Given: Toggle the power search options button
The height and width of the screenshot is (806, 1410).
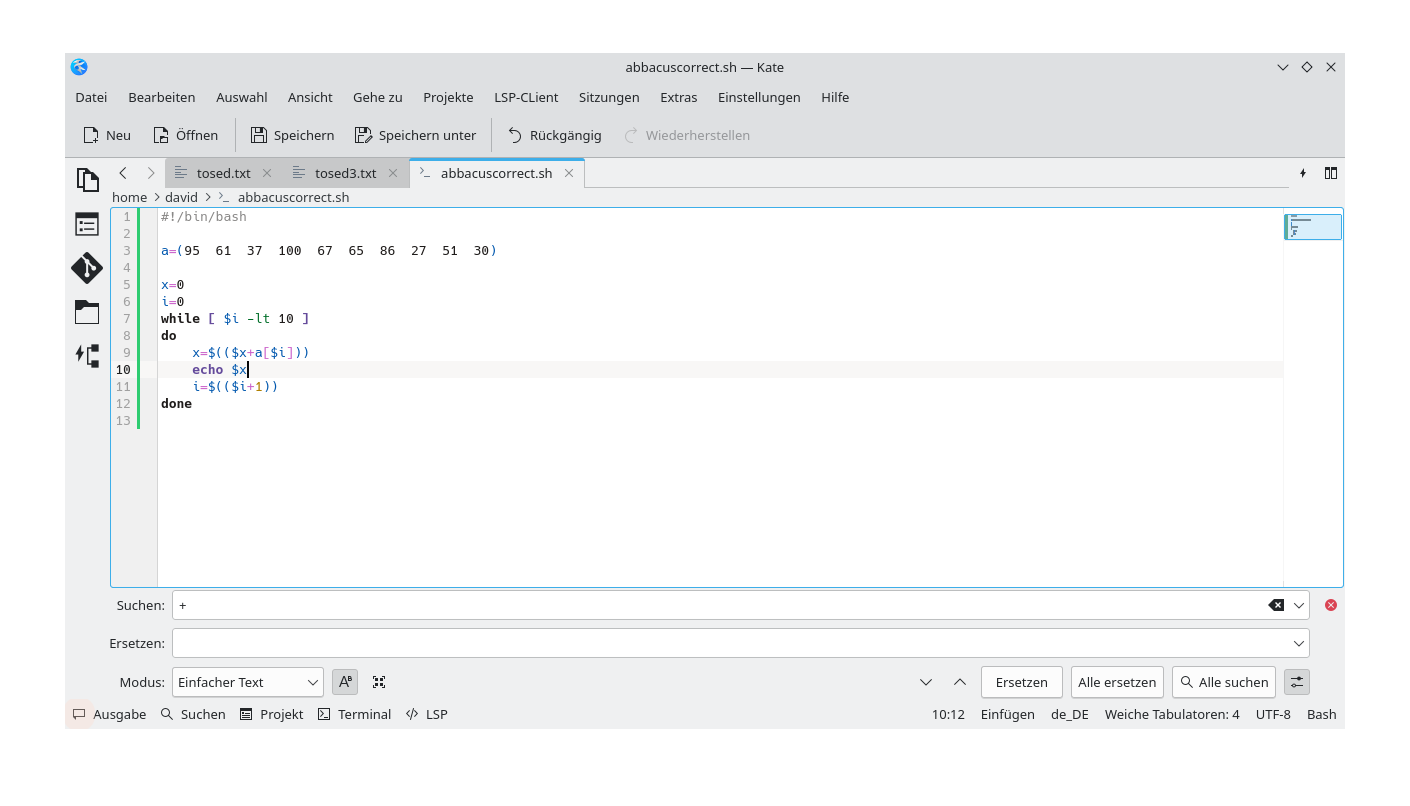Looking at the screenshot, I should point(1296,682).
